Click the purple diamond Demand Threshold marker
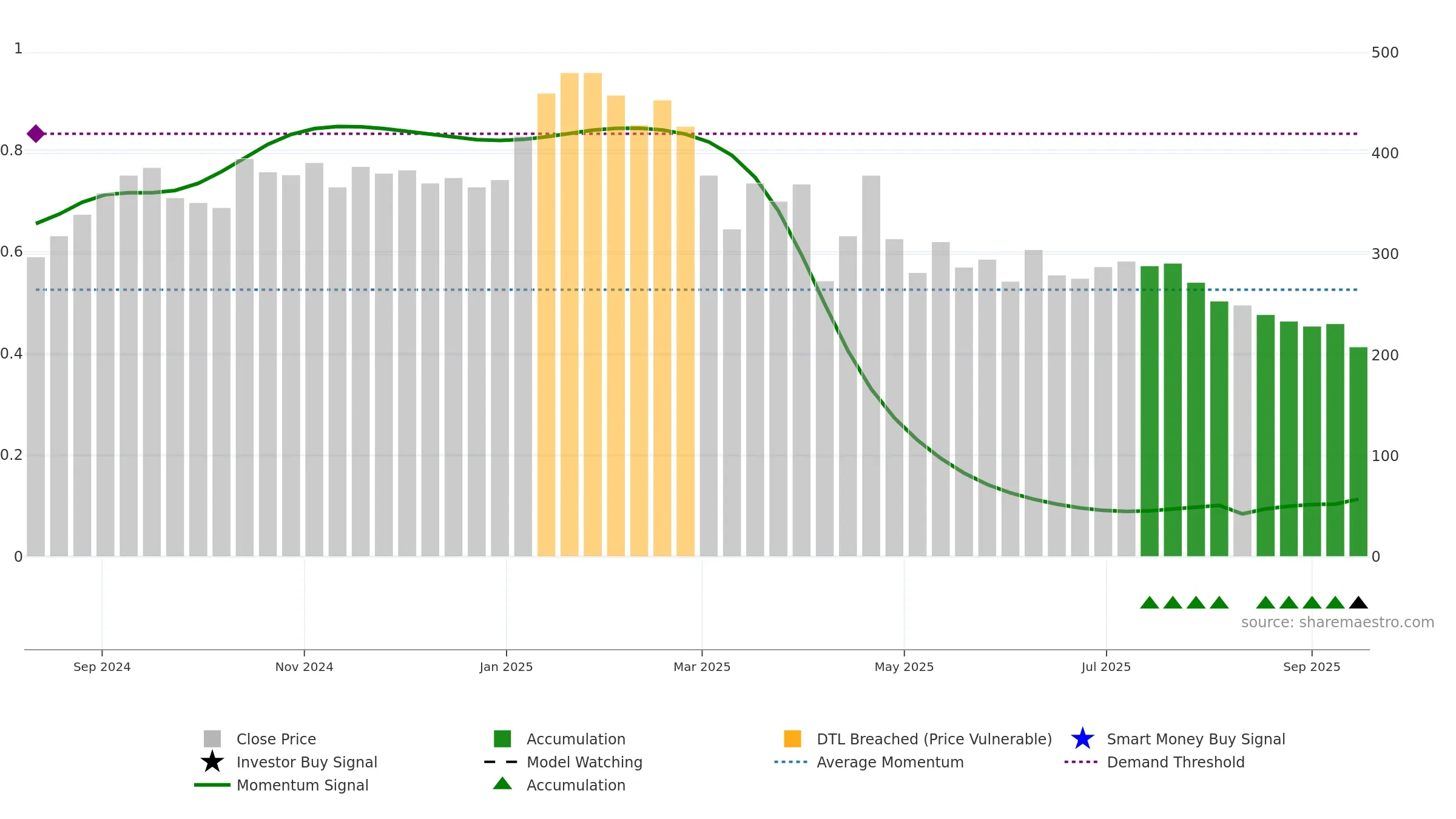The width and height of the screenshot is (1456, 819). coord(36,133)
